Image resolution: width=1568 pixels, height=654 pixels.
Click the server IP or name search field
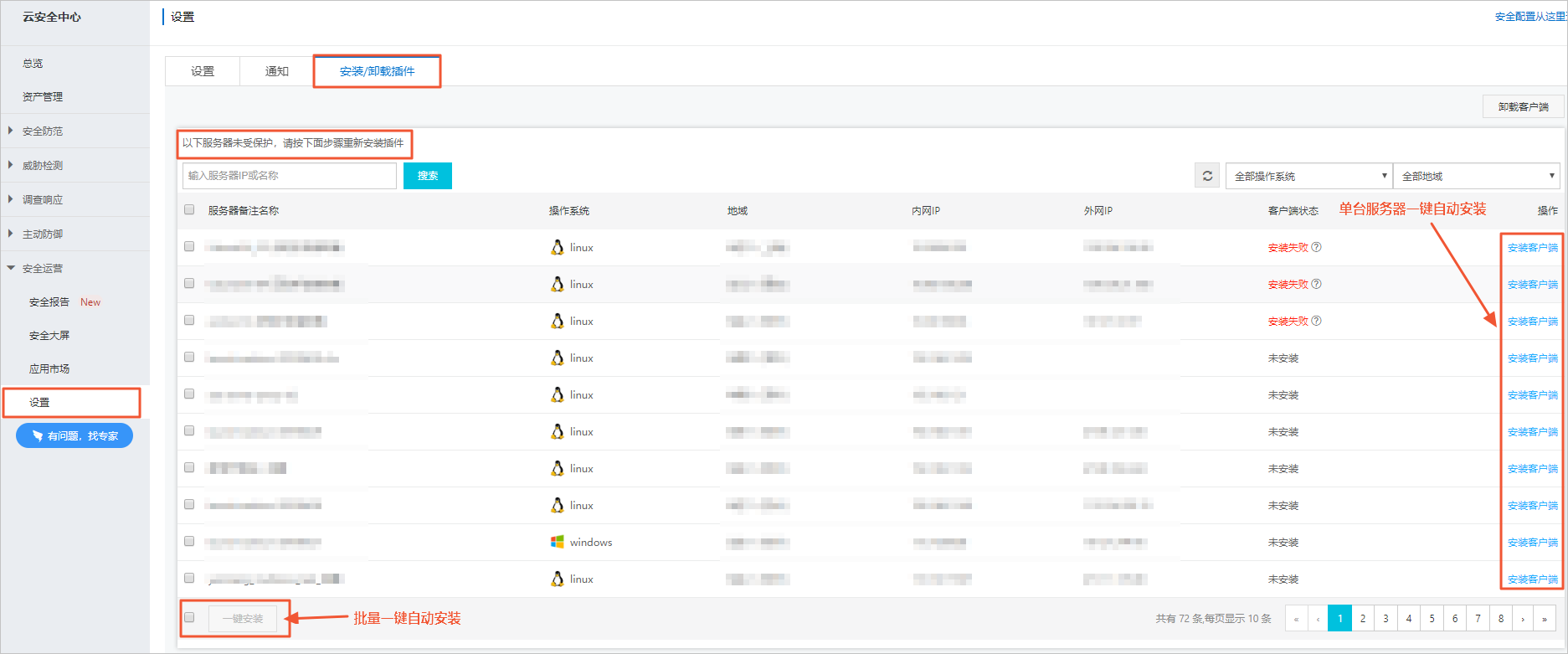290,176
